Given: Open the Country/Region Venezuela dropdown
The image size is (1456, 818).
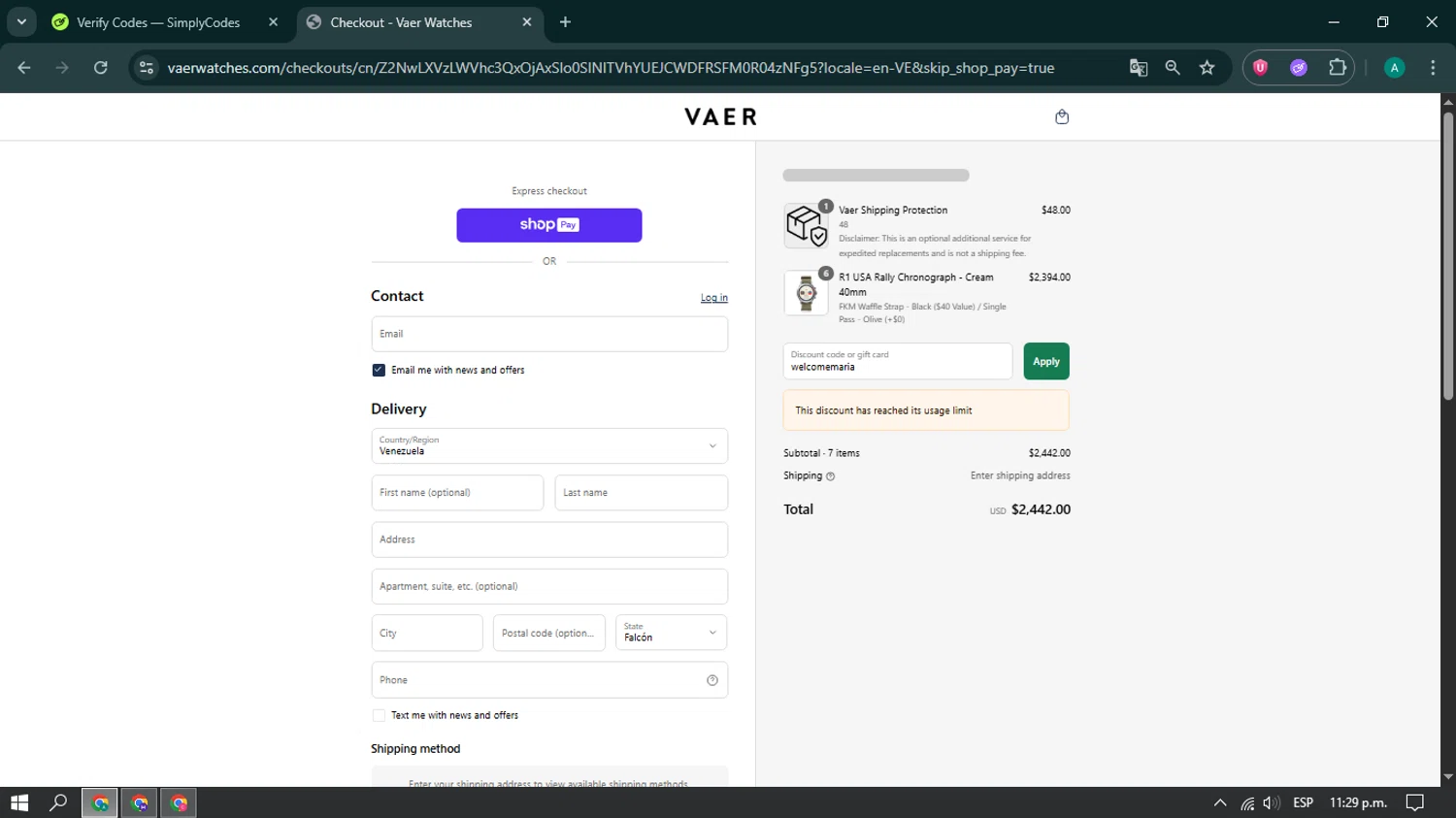Looking at the screenshot, I should click(549, 446).
